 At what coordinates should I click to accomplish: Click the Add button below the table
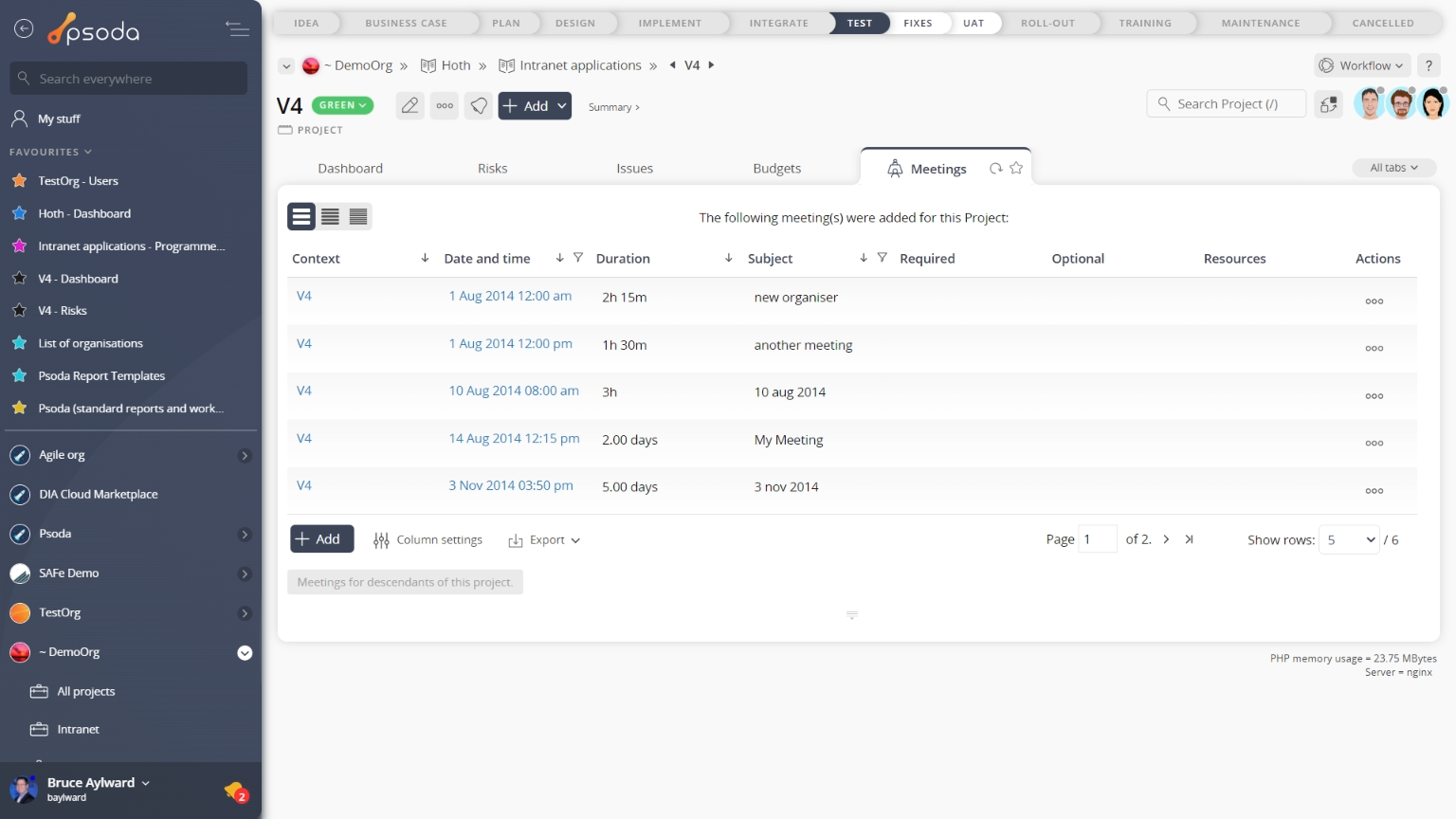pyautogui.click(x=321, y=539)
